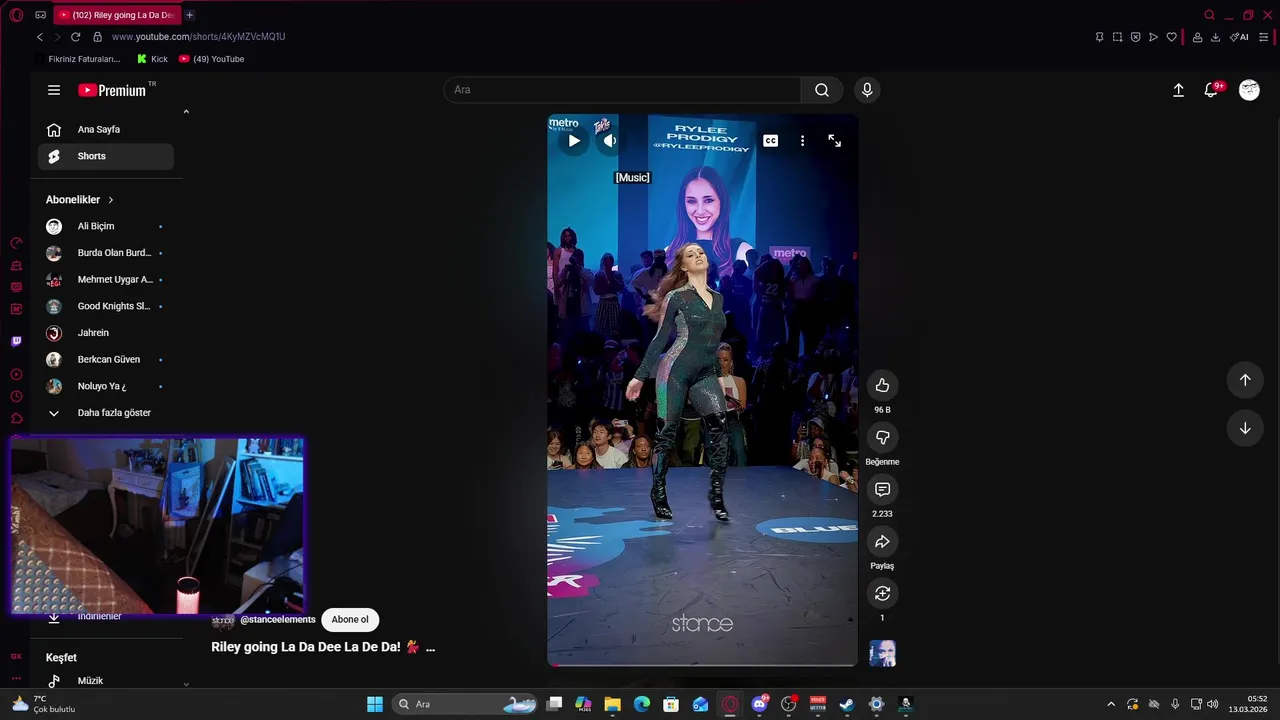Take a snapshot with the toolbar snapshot icon
This screenshot has width=1280, height=720.
click(1117, 37)
